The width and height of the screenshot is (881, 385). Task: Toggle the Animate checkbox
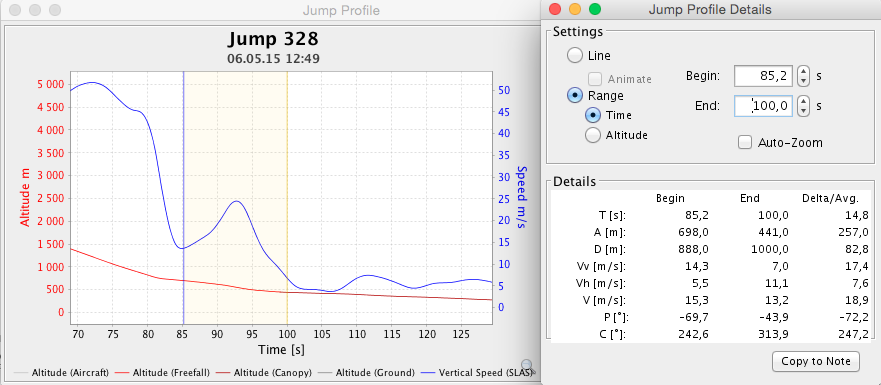594,79
